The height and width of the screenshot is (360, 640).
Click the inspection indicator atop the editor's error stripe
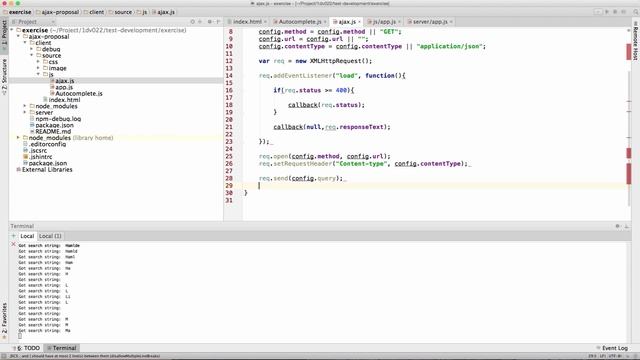629,30
